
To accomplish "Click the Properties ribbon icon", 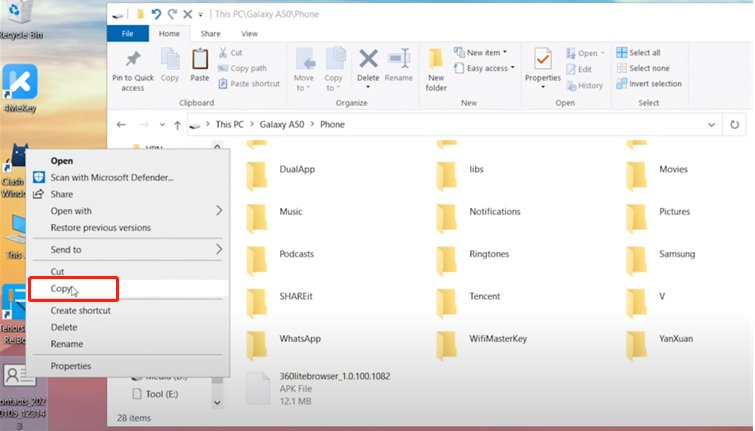I will point(543,60).
